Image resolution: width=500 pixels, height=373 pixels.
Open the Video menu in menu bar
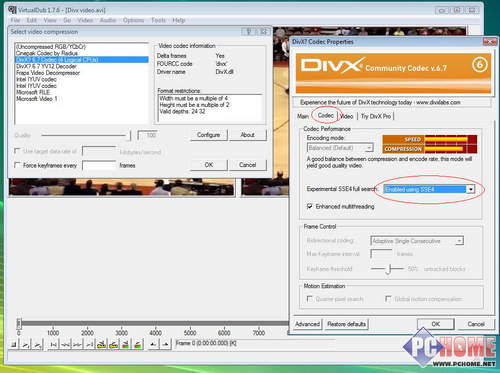(85, 20)
